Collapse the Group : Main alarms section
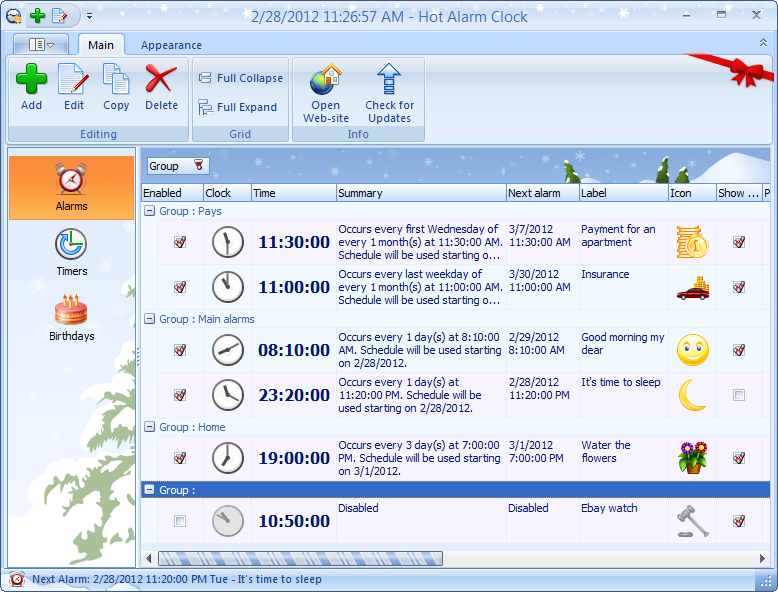Image resolution: width=778 pixels, height=592 pixels. (x=149, y=319)
